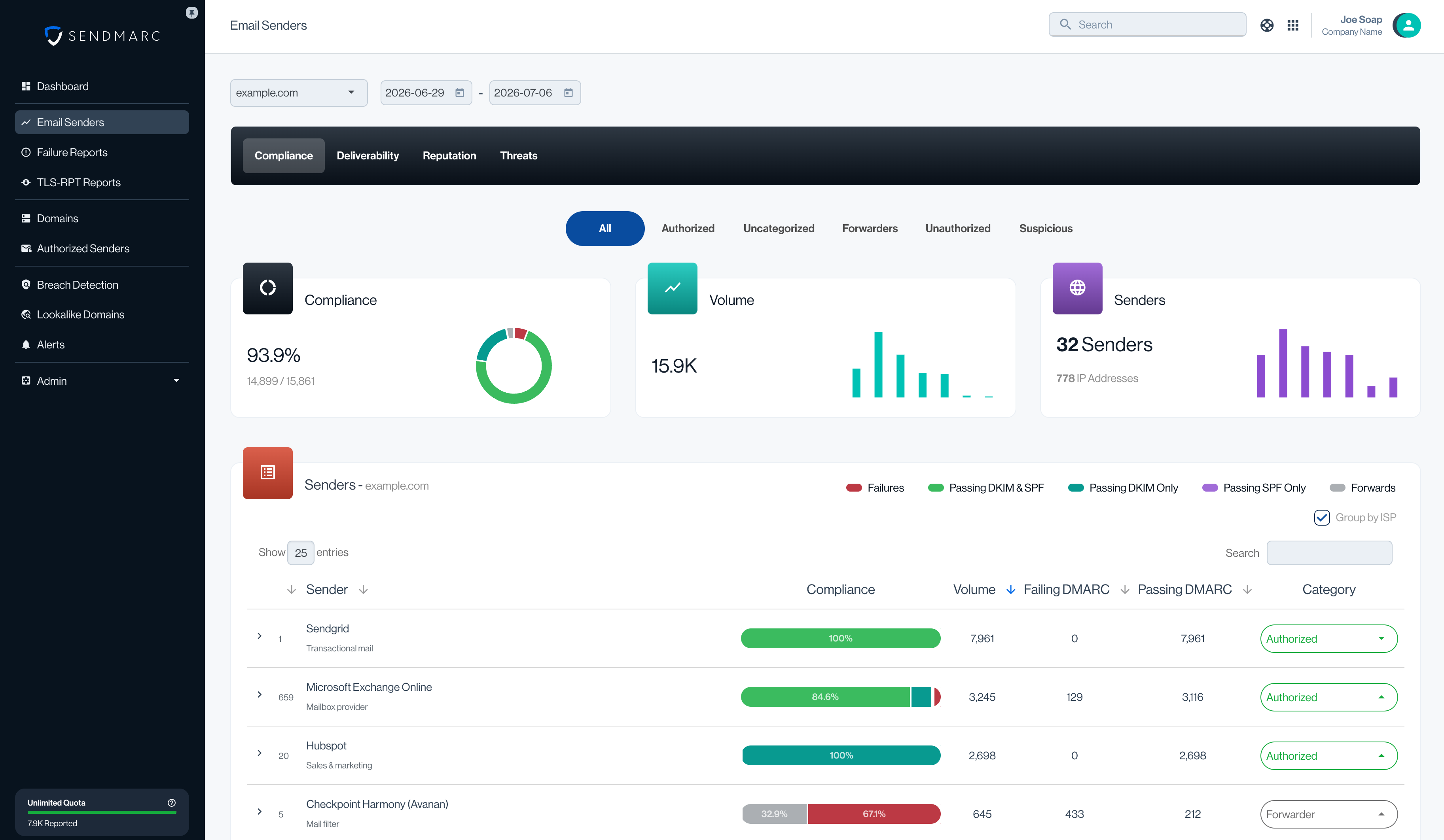Click the Dashboard grid icon
This screenshot has height=840, width=1444.
(26, 86)
